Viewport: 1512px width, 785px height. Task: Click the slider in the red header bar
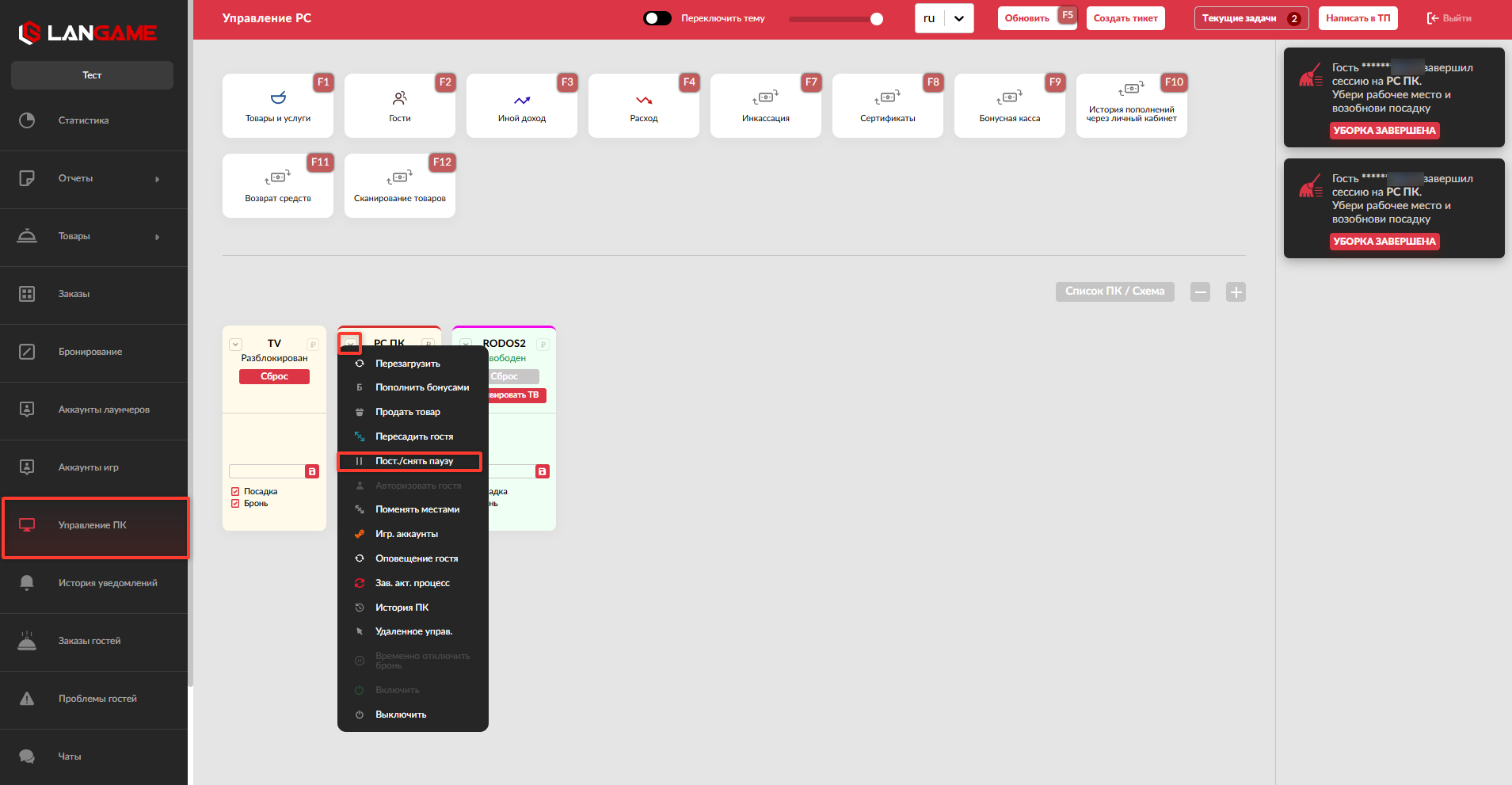point(836,19)
